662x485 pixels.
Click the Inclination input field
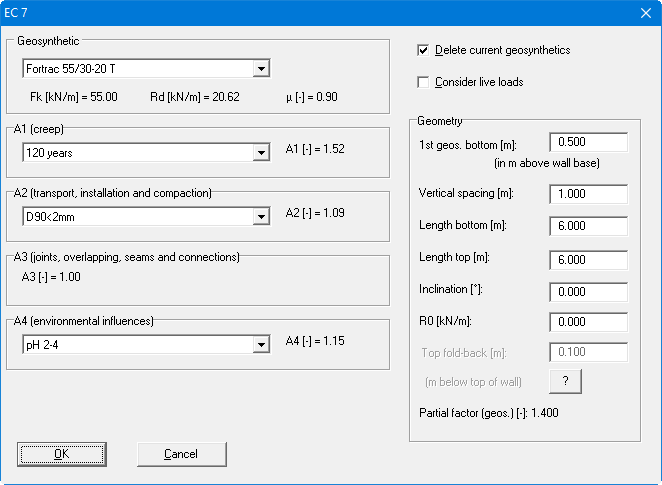tap(588, 291)
